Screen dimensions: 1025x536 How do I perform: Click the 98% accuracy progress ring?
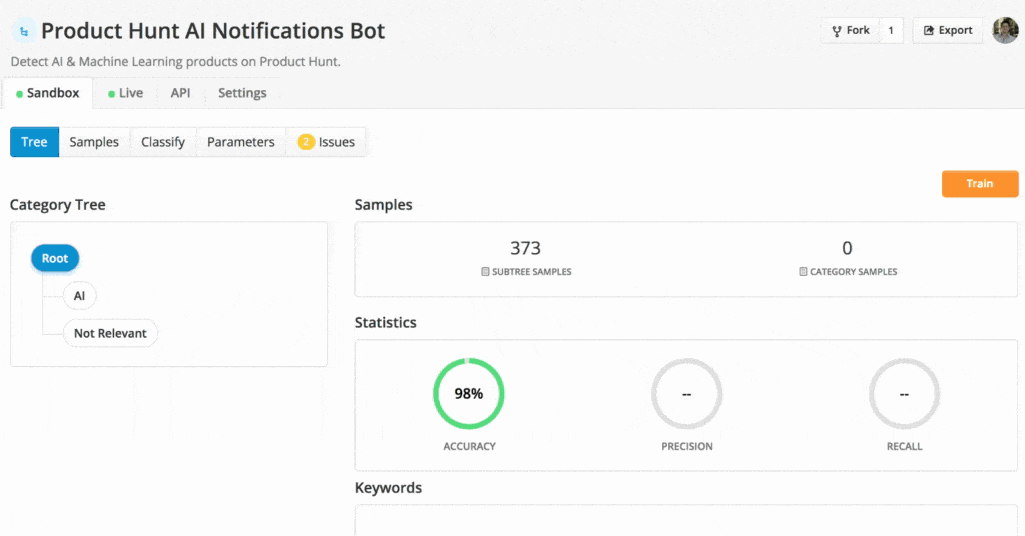pyautogui.click(x=468, y=394)
